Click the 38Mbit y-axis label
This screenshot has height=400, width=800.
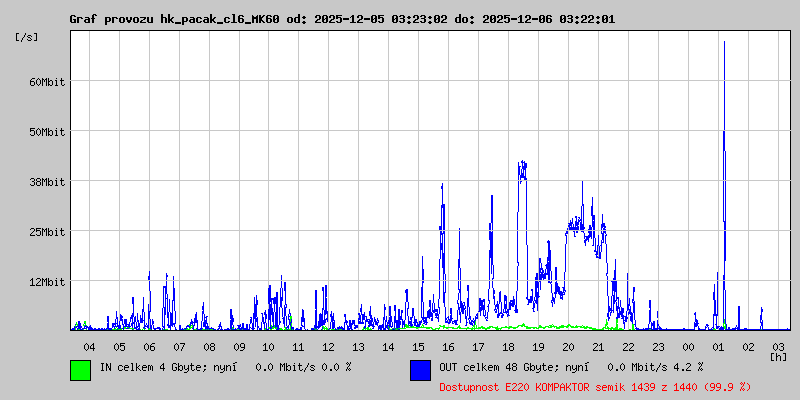47,182
